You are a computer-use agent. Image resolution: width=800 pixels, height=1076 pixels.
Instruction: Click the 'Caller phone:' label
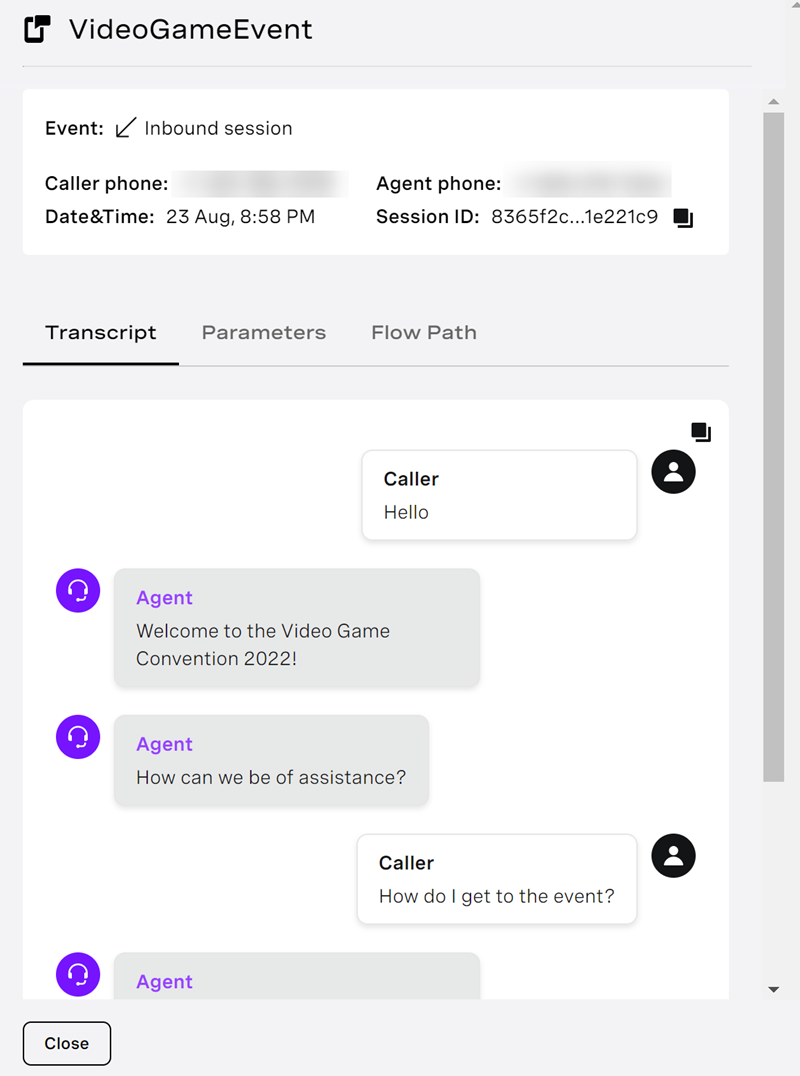tap(106, 184)
